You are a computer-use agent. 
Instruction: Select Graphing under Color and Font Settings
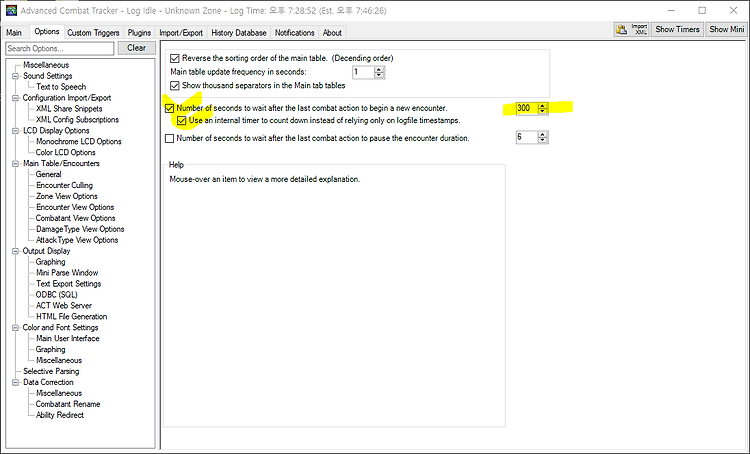(51, 350)
